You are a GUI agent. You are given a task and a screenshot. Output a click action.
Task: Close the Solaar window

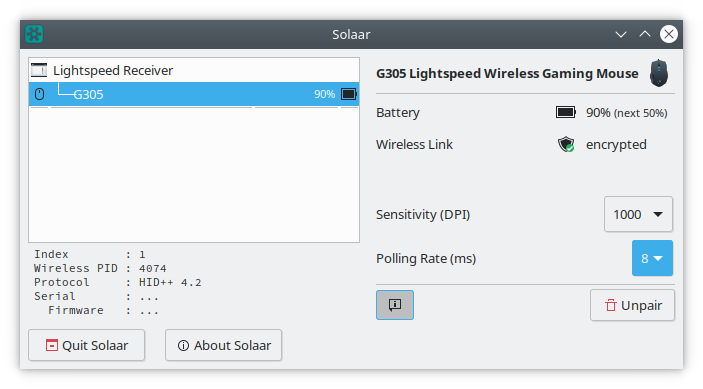668,34
